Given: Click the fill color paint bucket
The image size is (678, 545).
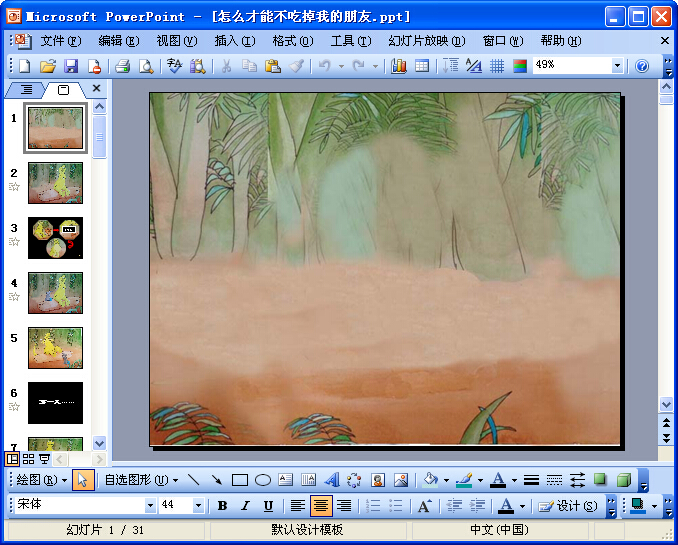Looking at the screenshot, I should pyautogui.click(x=430, y=480).
